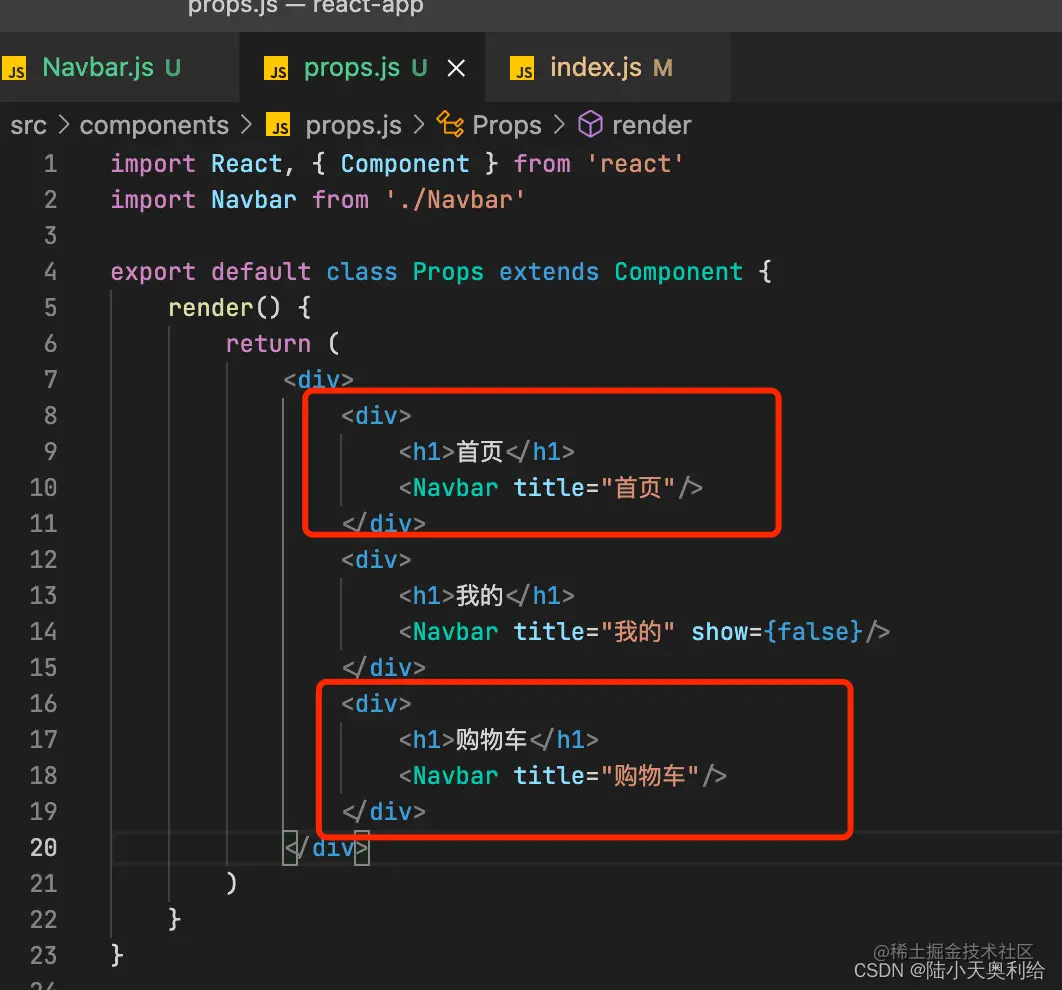
Task: Click the h1 首页 heading on line 9
Action: (486, 452)
